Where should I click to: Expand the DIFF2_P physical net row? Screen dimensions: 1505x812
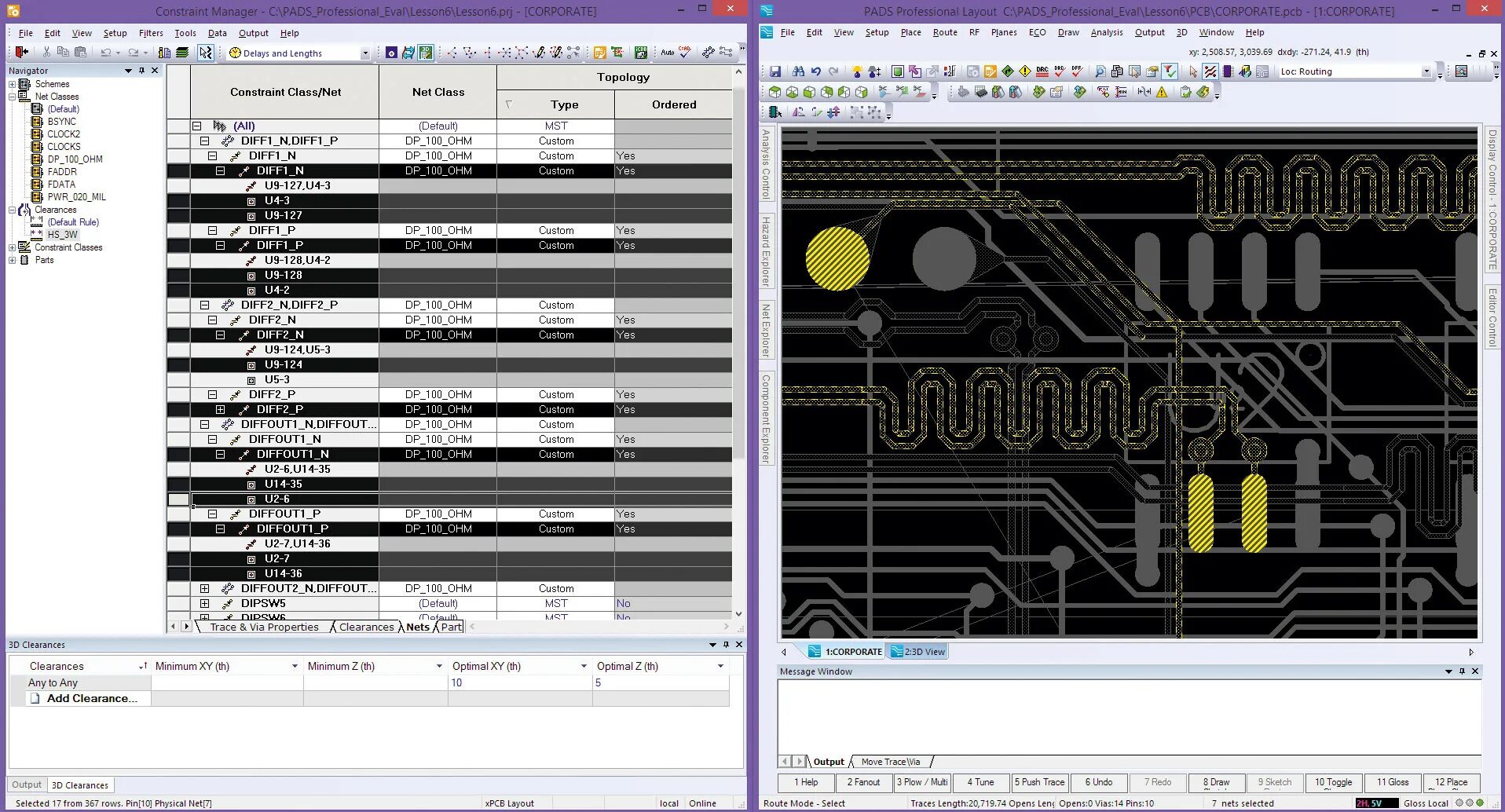tap(220, 410)
